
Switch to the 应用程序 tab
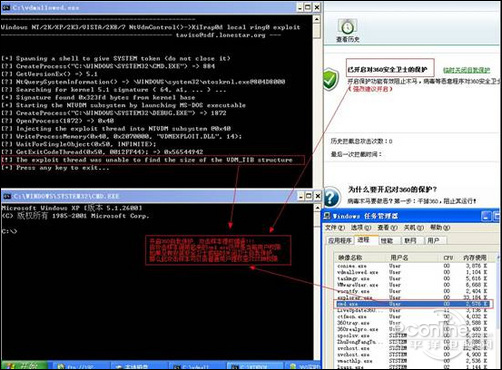[x=340, y=241]
